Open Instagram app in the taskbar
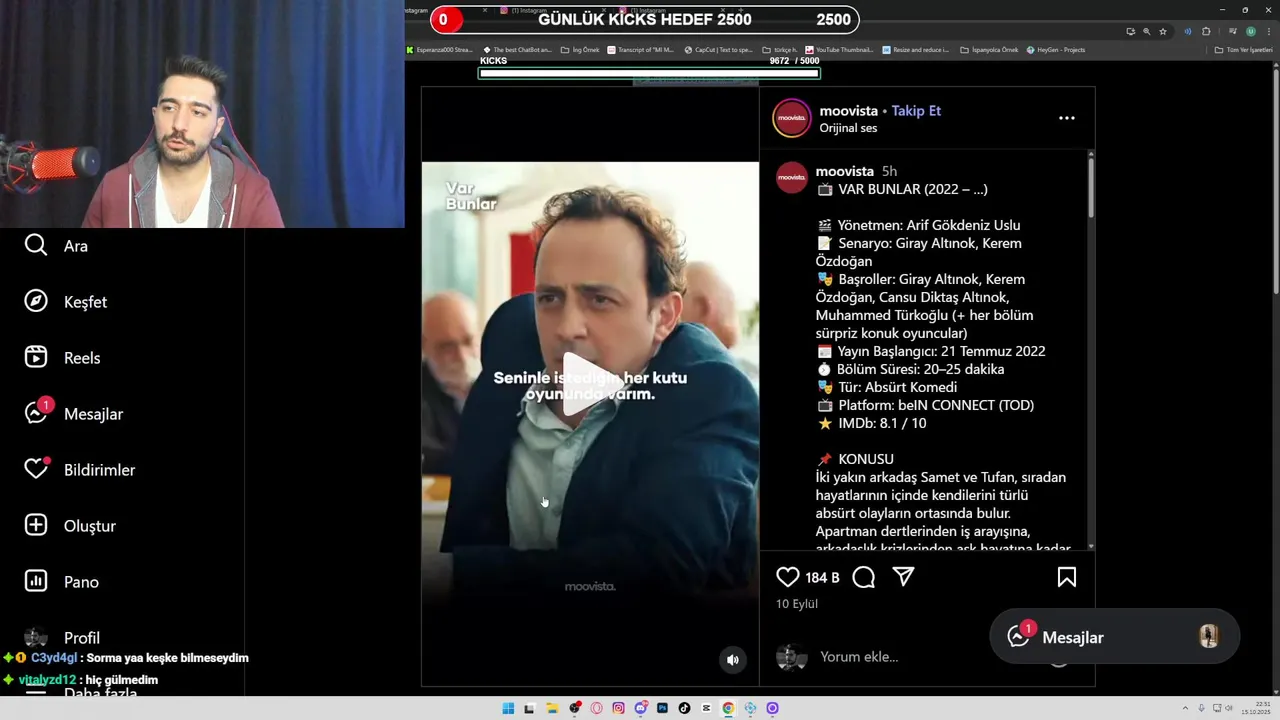This screenshot has width=1280, height=720. click(x=618, y=708)
